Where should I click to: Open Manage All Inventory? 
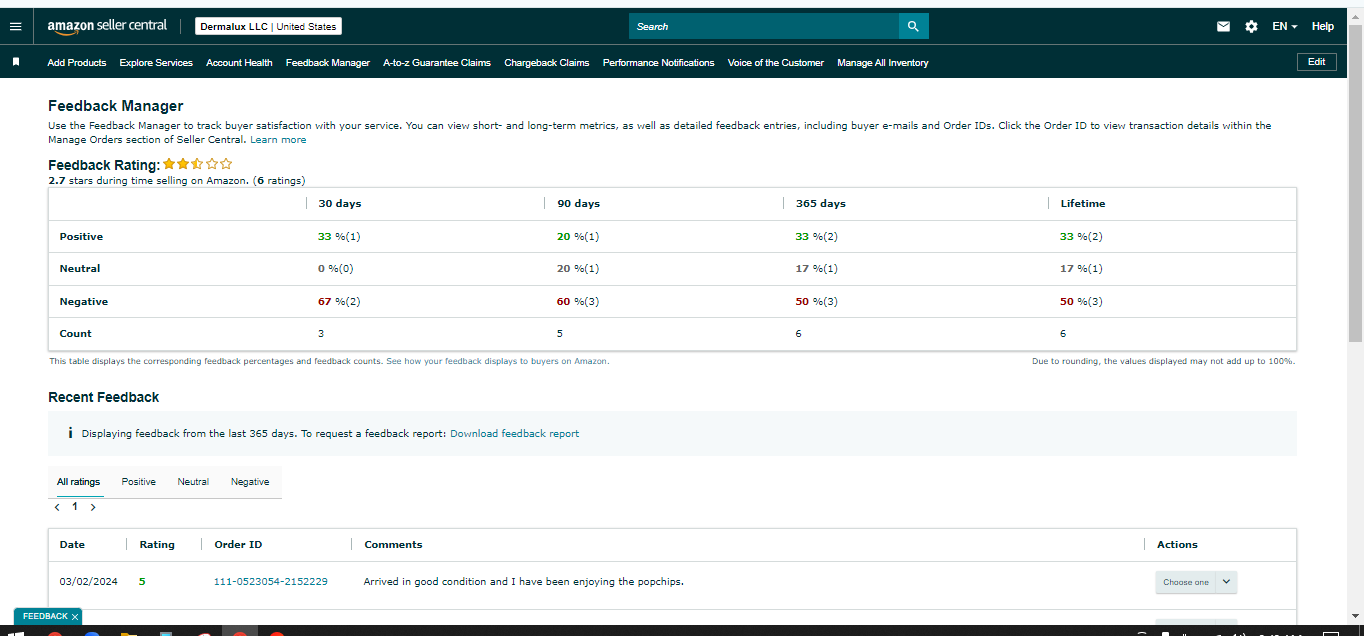pyautogui.click(x=883, y=62)
